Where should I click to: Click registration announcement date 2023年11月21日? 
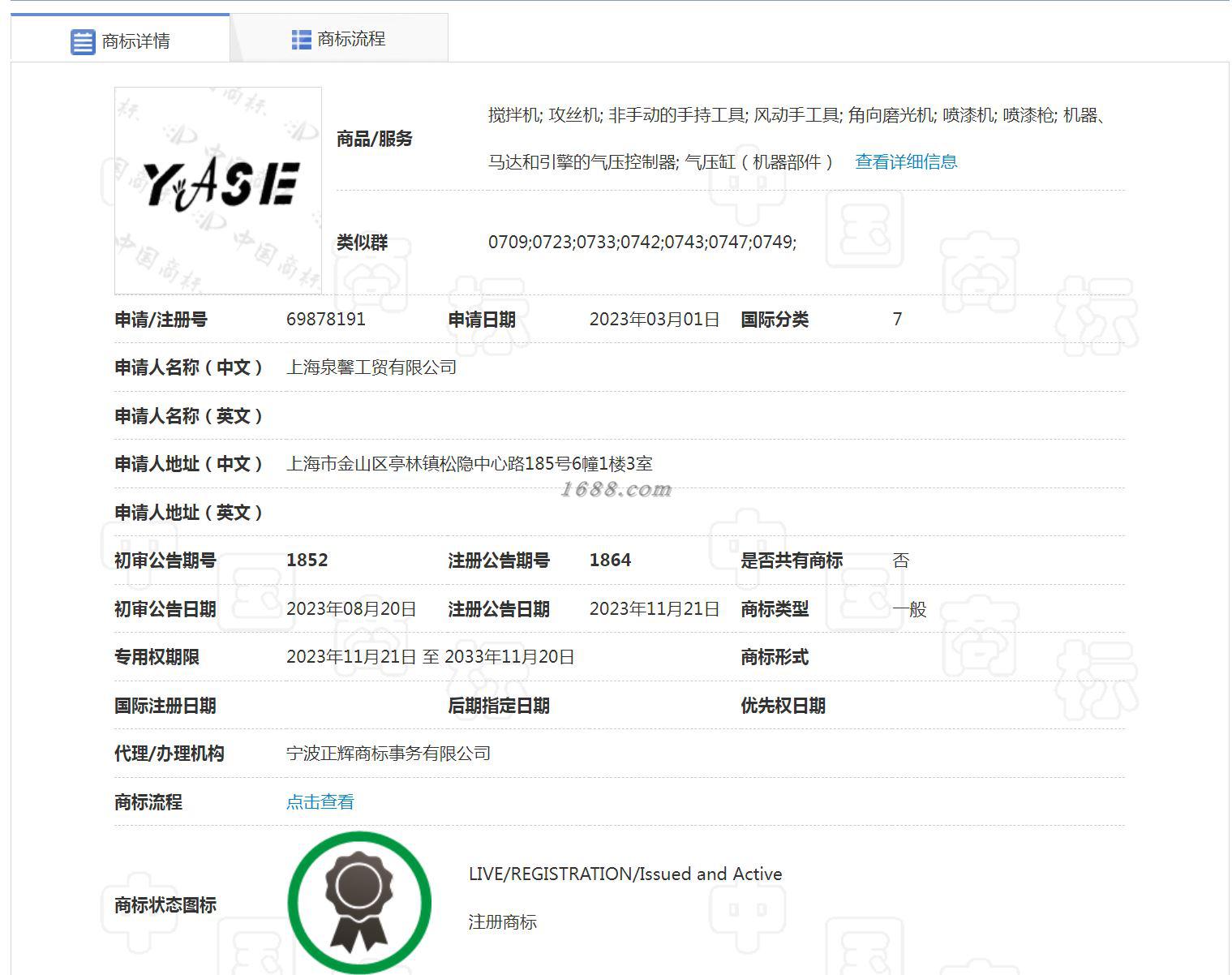point(655,608)
